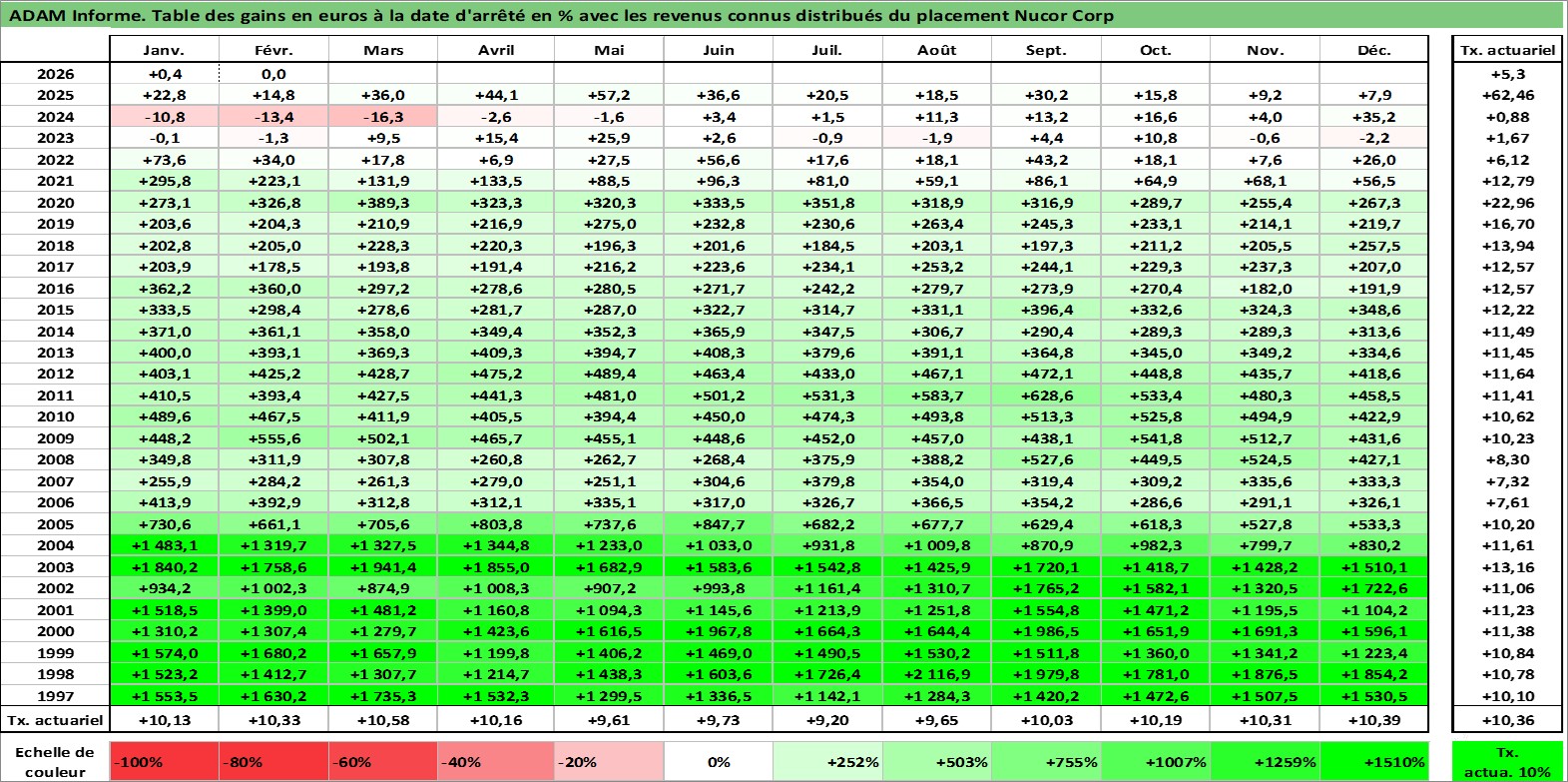
Task: Select the '+57,2' cell in row 2025
Action: tap(609, 95)
